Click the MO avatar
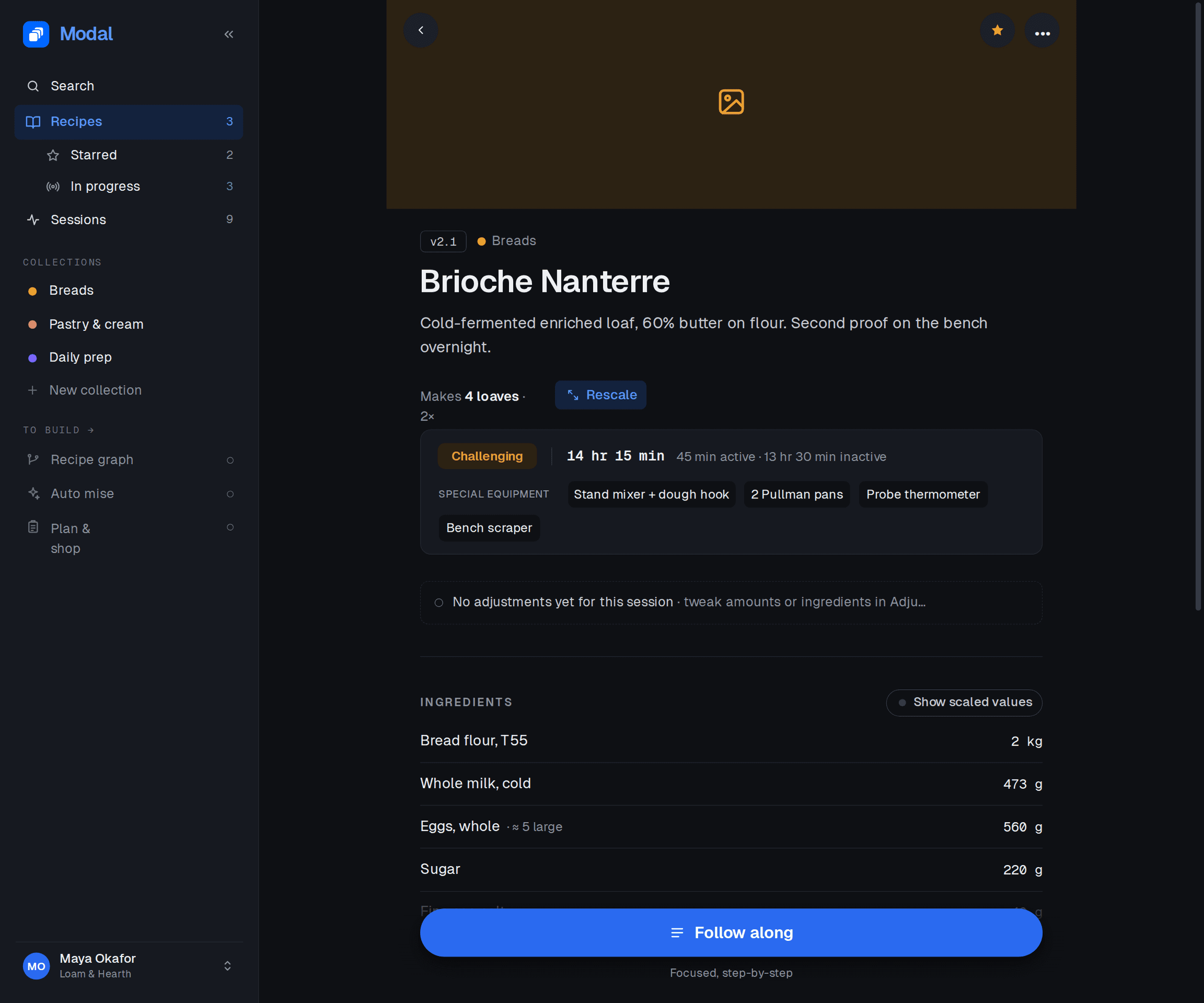The width and height of the screenshot is (1204, 1003). pyautogui.click(x=36, y=966)
